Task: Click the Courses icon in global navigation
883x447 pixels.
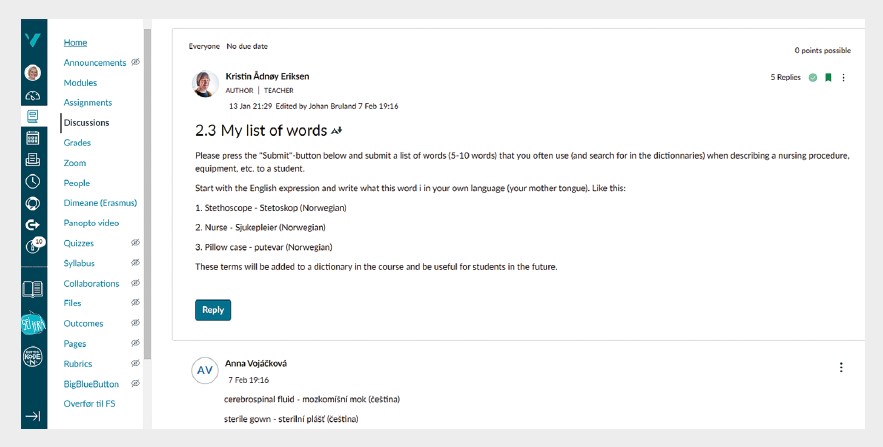Action: point(32,117)
